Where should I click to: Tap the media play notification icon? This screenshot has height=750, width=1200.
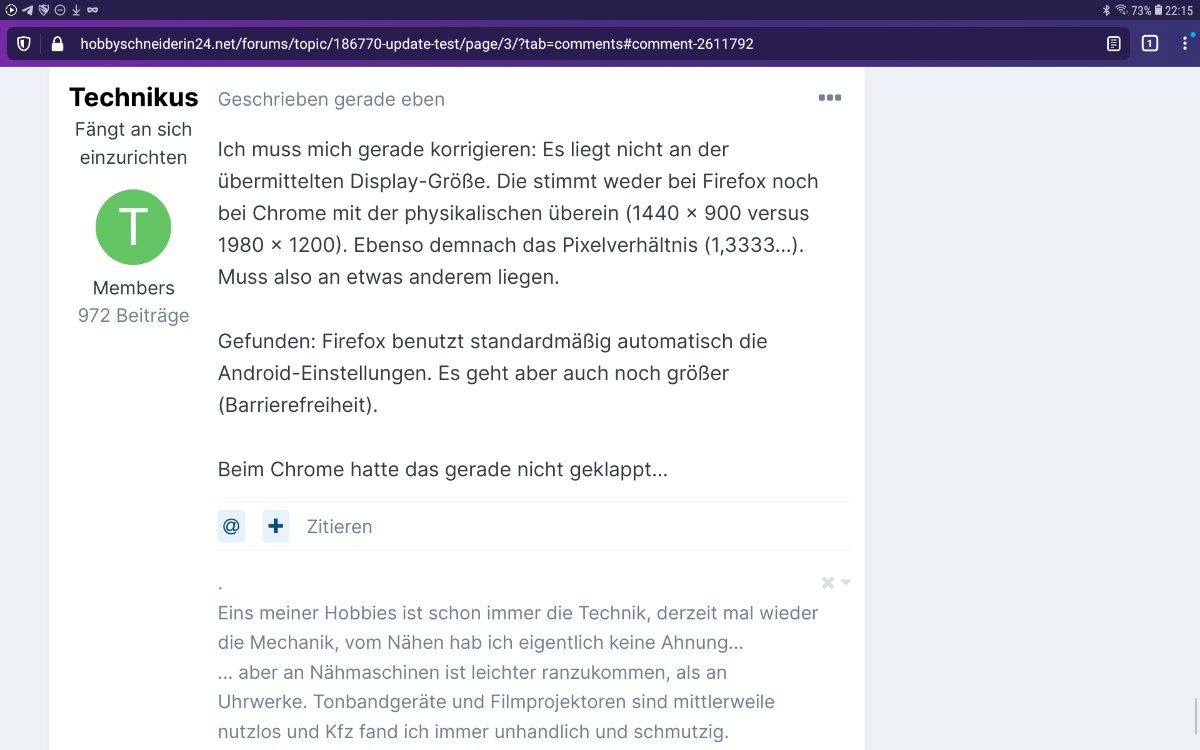pyautogui.click(x=11, y=10)
